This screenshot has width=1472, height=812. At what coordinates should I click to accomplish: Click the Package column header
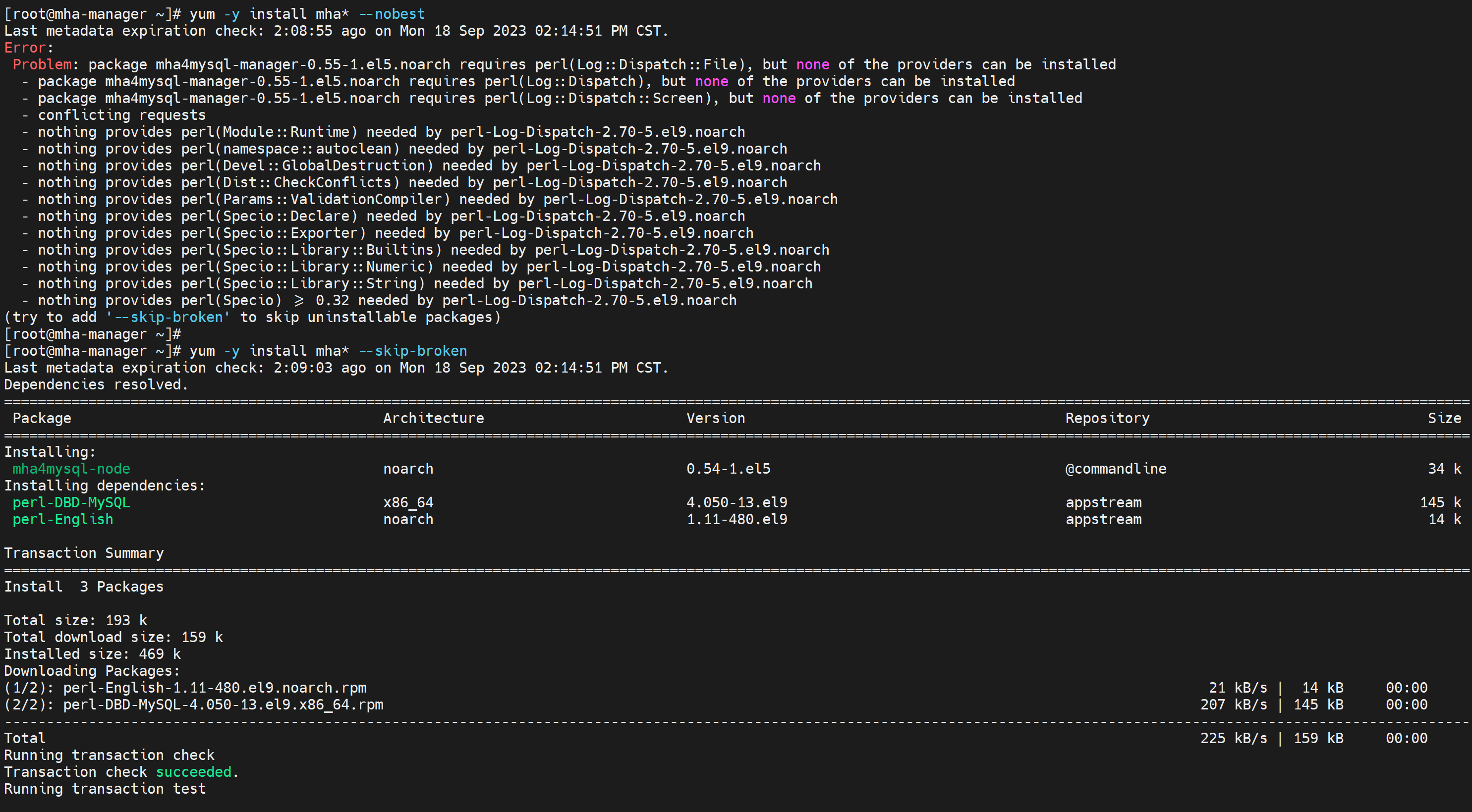pyautogui.click(x=42, y=419)
